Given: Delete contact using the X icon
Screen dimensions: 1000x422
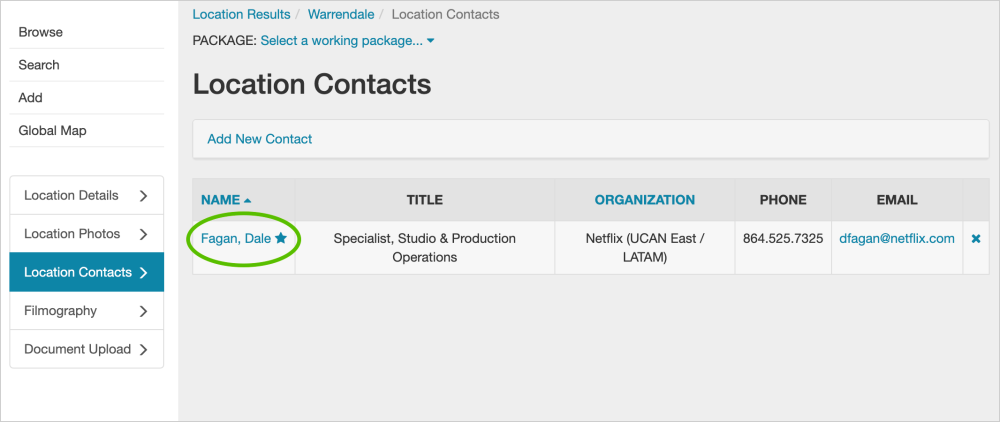Looking at the screenshot, I should coord(976,239).
